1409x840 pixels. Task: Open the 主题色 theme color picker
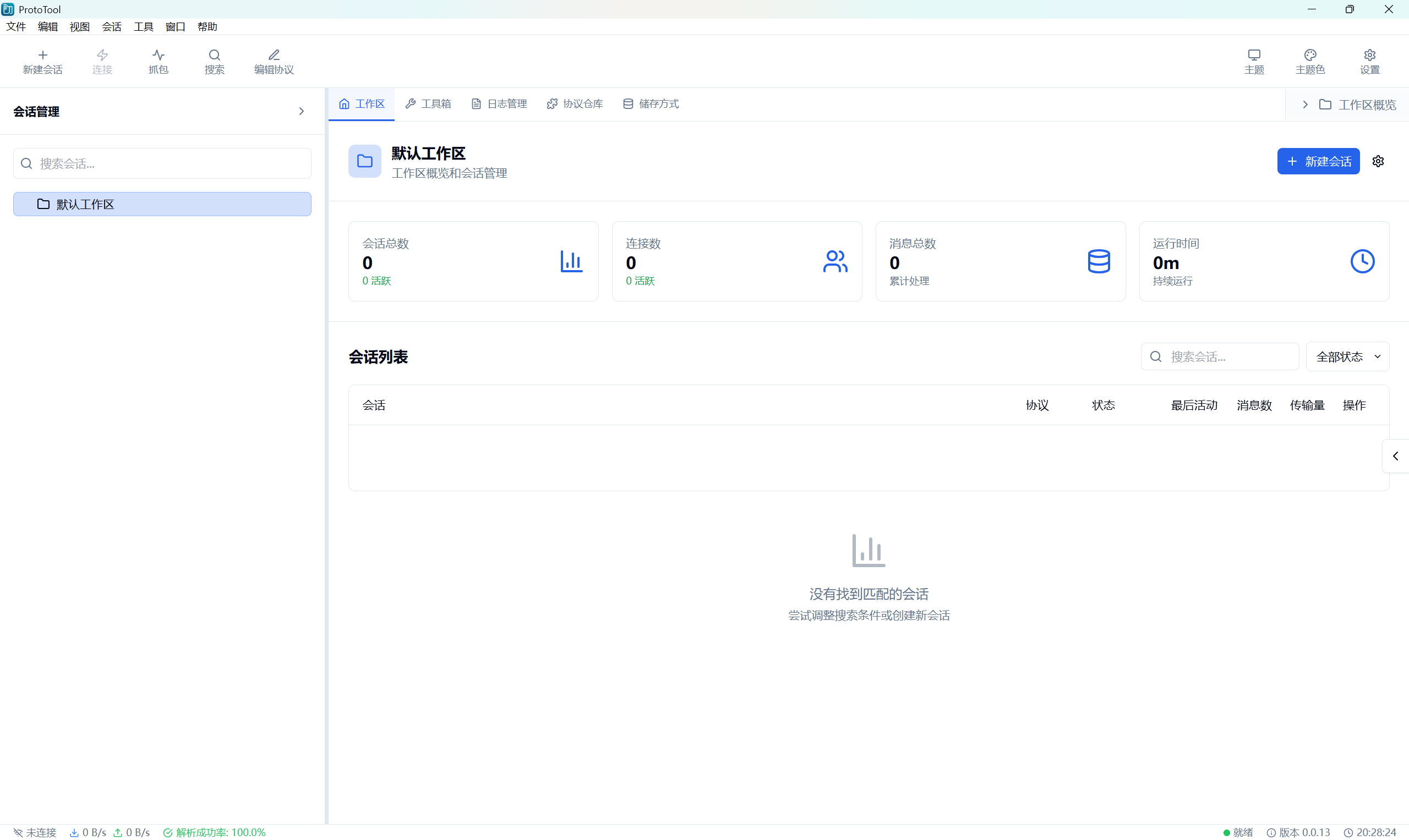pyautogui.click(x=1310, y=61)
